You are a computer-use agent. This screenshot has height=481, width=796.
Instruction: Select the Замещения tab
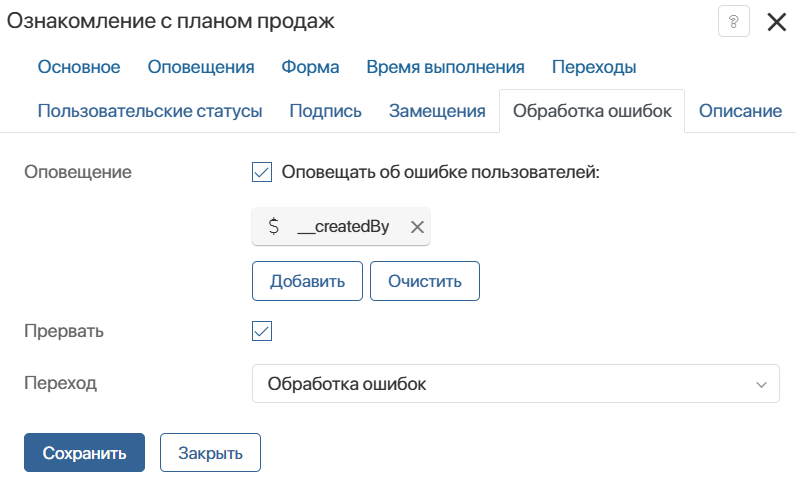click(437, 111)
